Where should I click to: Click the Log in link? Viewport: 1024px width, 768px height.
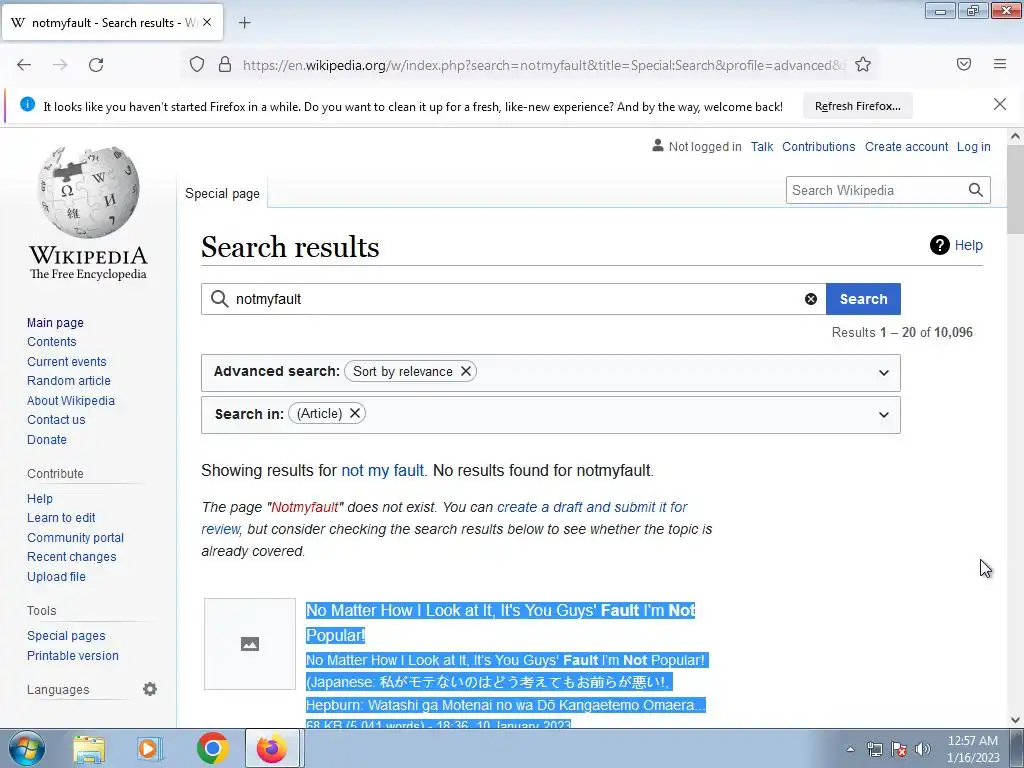point(974,146)
